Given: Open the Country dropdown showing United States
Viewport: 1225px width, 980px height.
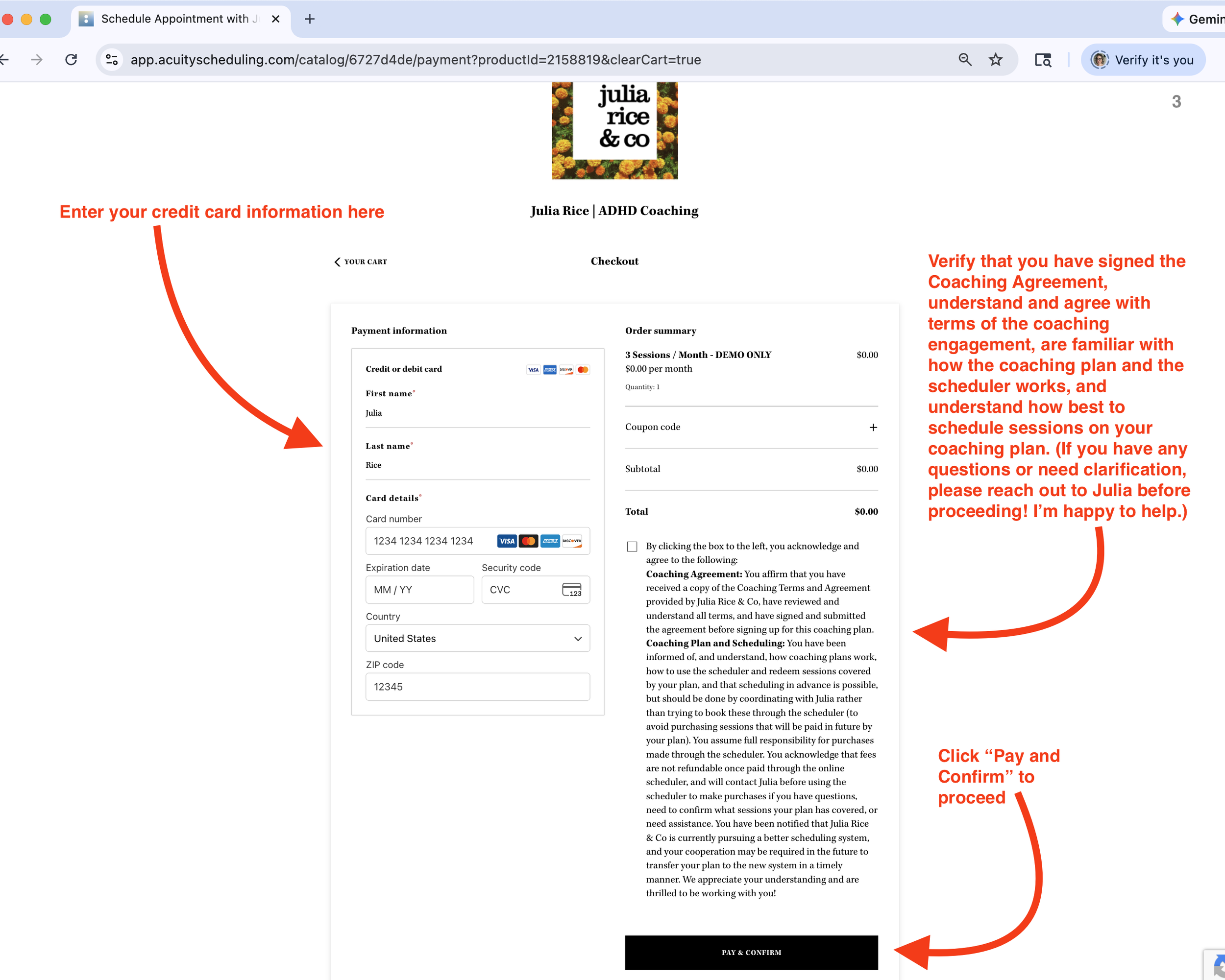Looking at the screenshot, I should tap(477, 638).
